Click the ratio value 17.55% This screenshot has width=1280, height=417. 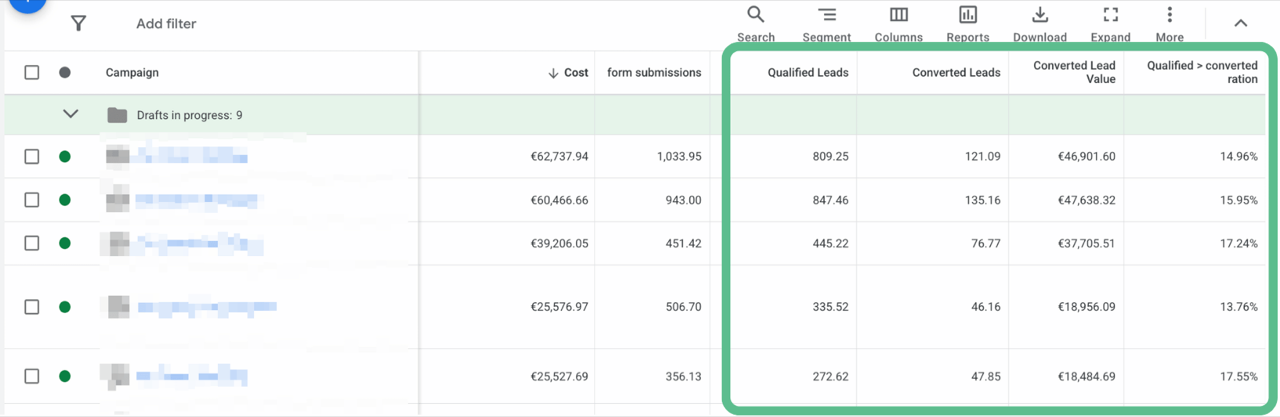(x=1239, y=378)
